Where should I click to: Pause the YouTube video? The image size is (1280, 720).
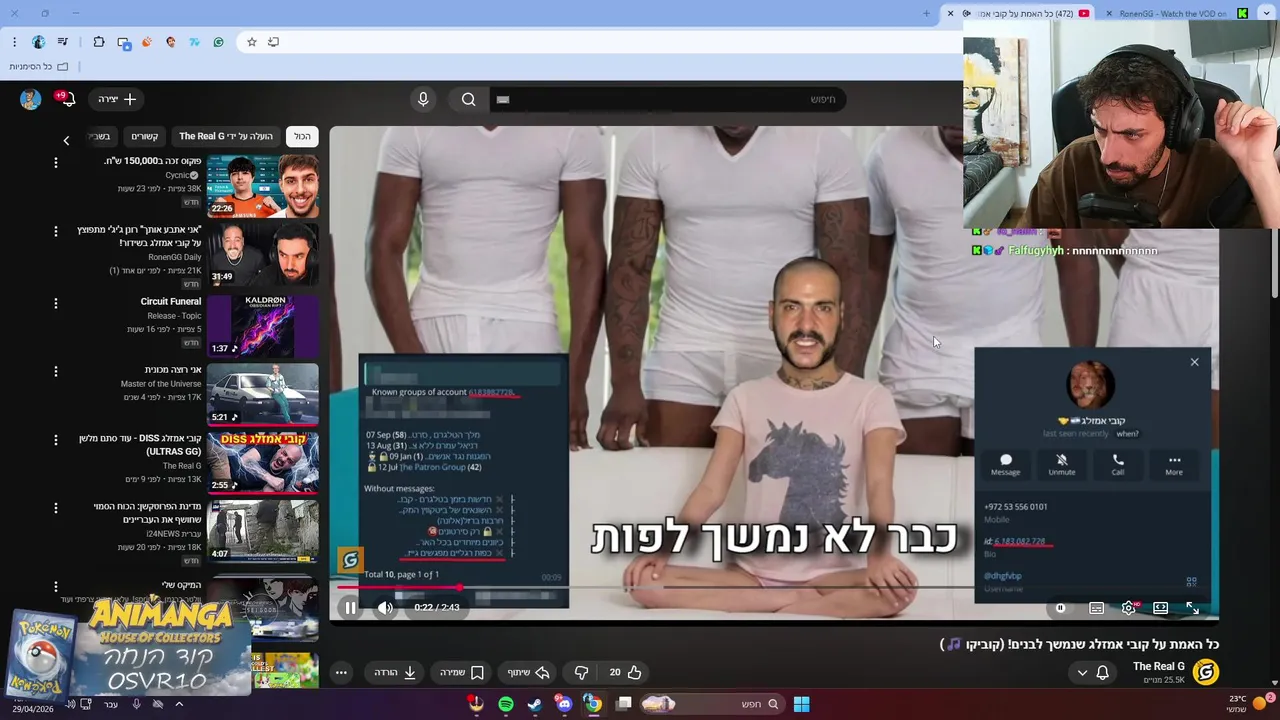pyautogui.click(x=350, y=607)
